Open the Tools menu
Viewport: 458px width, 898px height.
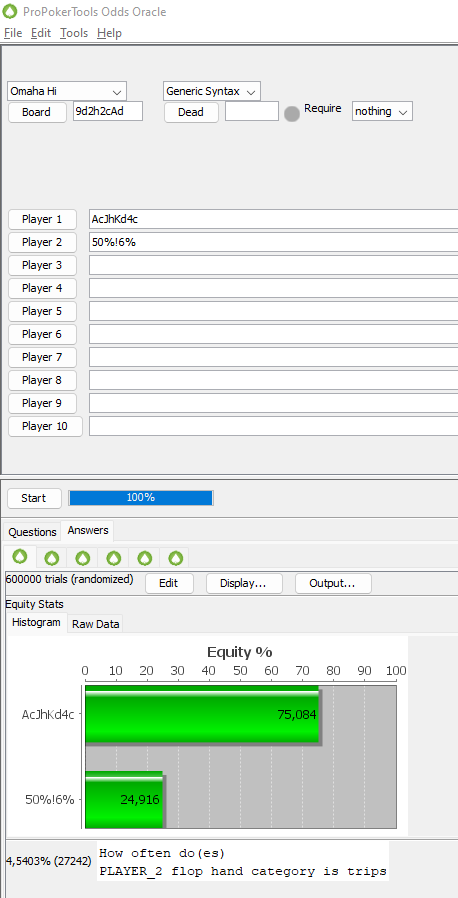[74, 33]
